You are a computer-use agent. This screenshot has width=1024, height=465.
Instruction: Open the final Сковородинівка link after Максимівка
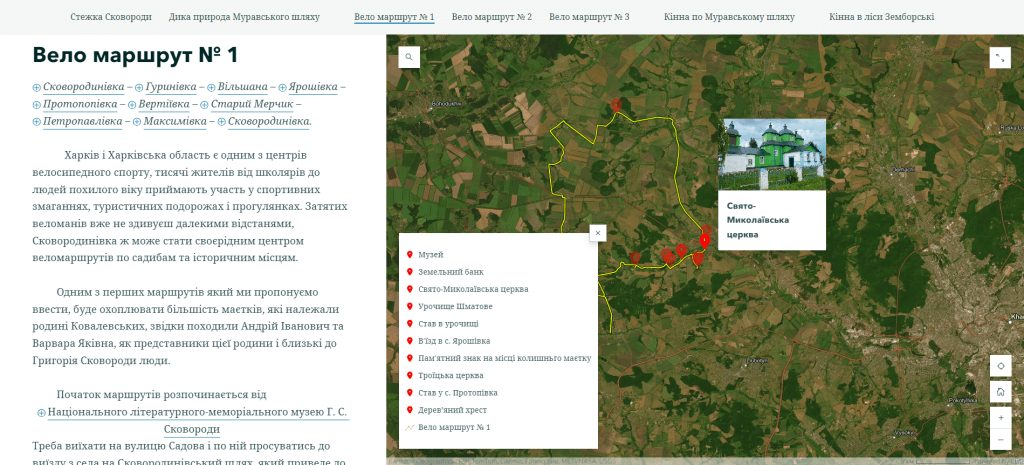click(x=269, y=121)
